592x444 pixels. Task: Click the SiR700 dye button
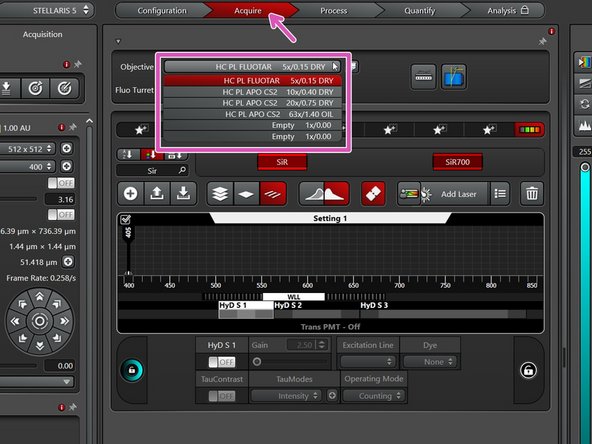pos(457,162)
